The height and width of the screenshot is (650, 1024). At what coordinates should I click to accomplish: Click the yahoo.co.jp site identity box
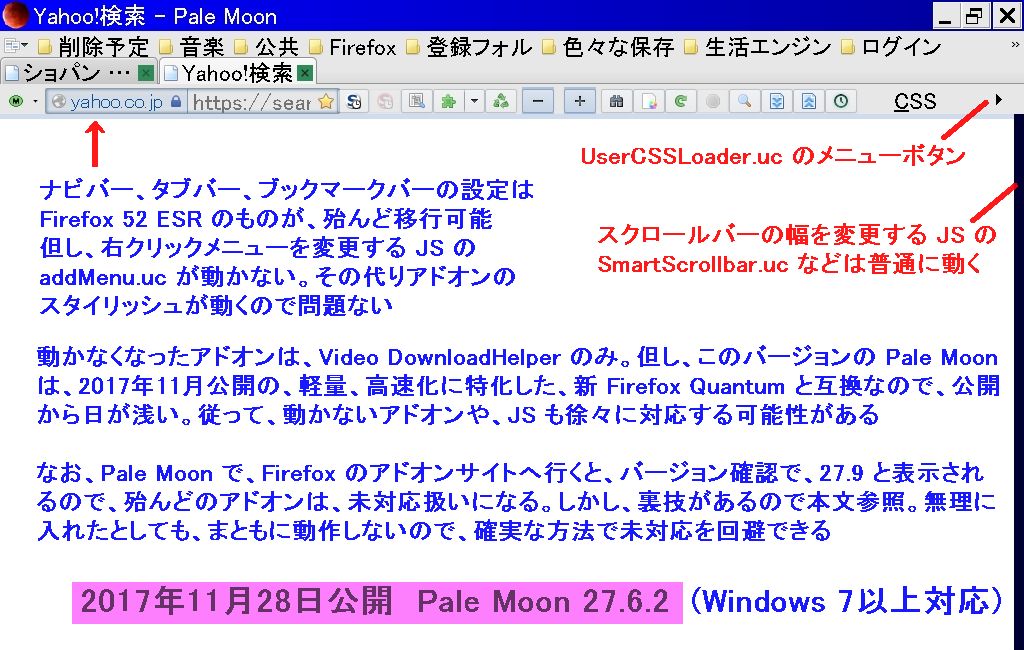tap(116, 101)
